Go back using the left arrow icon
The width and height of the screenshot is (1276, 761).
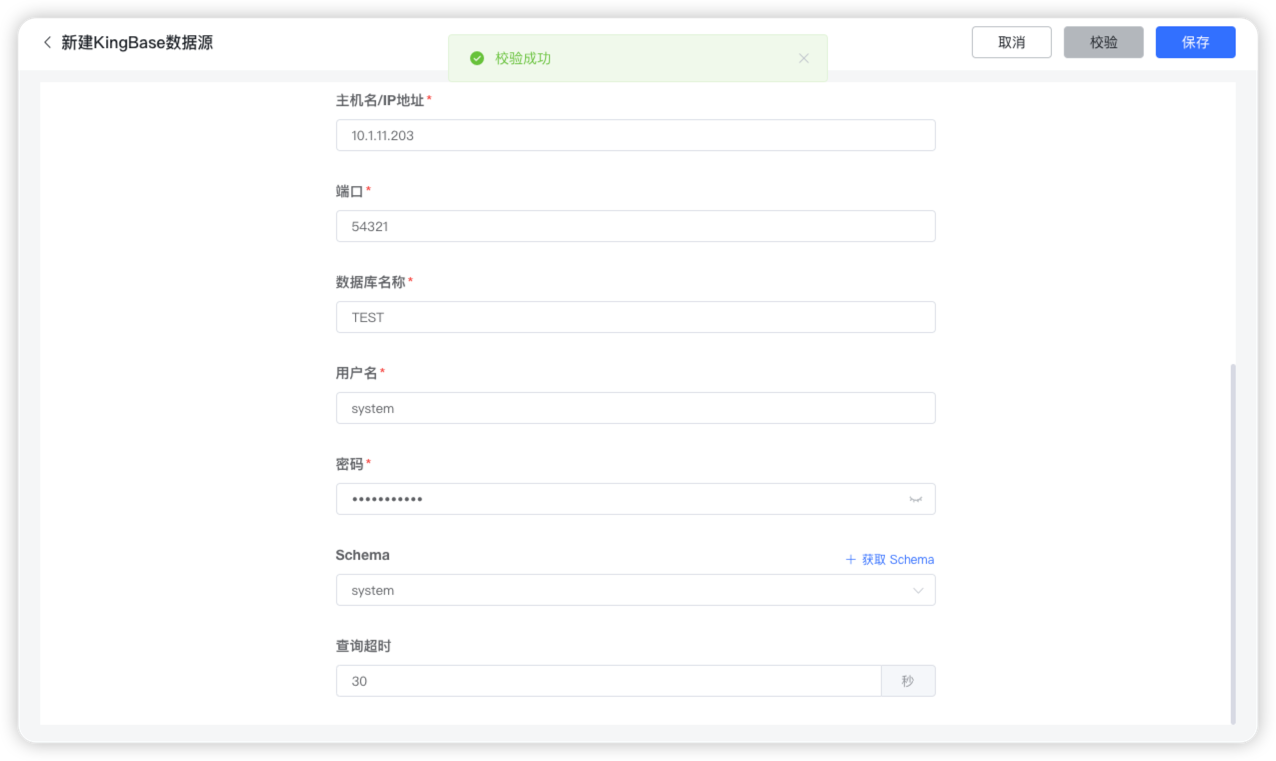(47, 43)
